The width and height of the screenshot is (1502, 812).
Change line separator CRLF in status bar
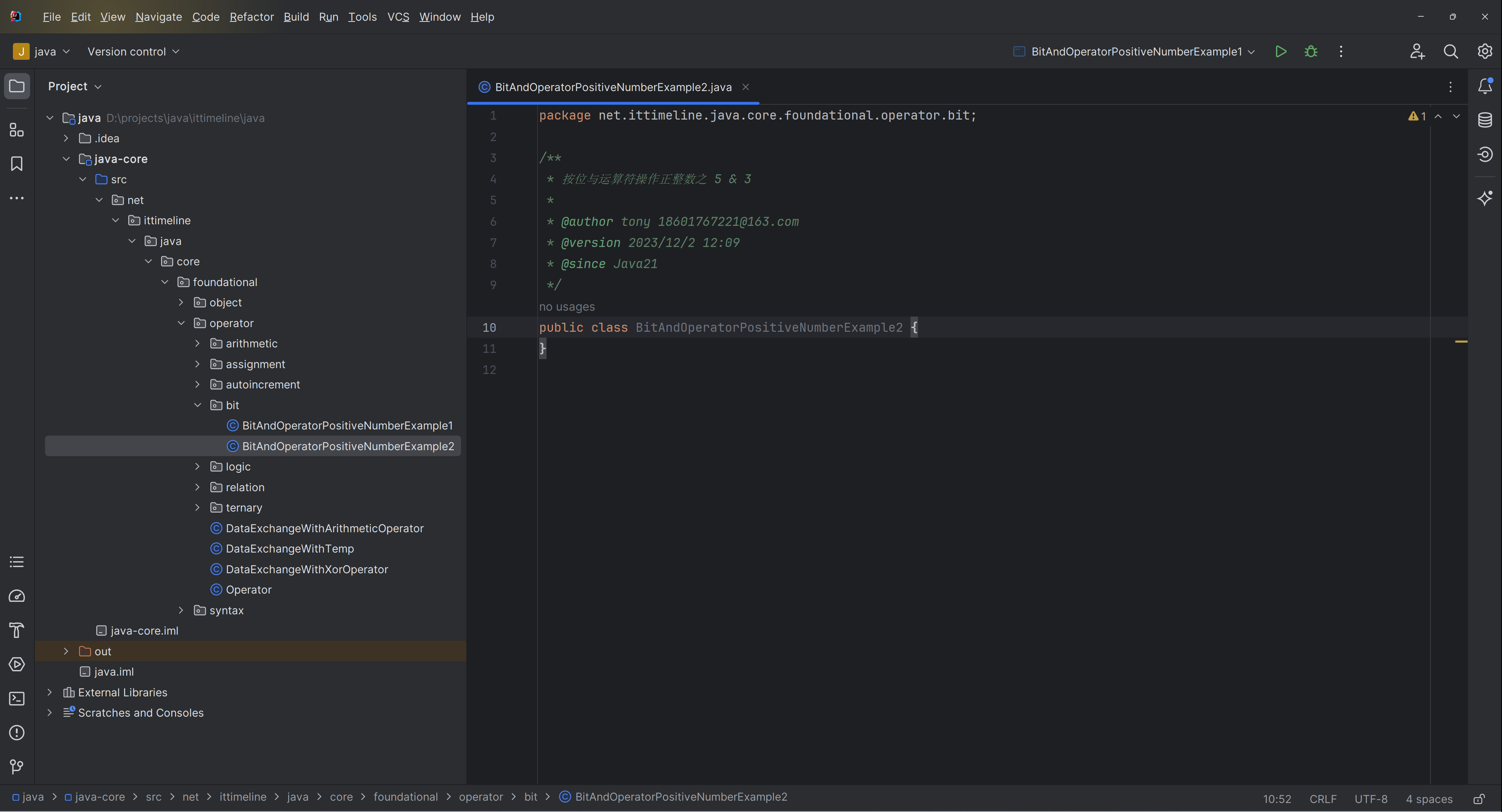click(x=1323, y=799)
